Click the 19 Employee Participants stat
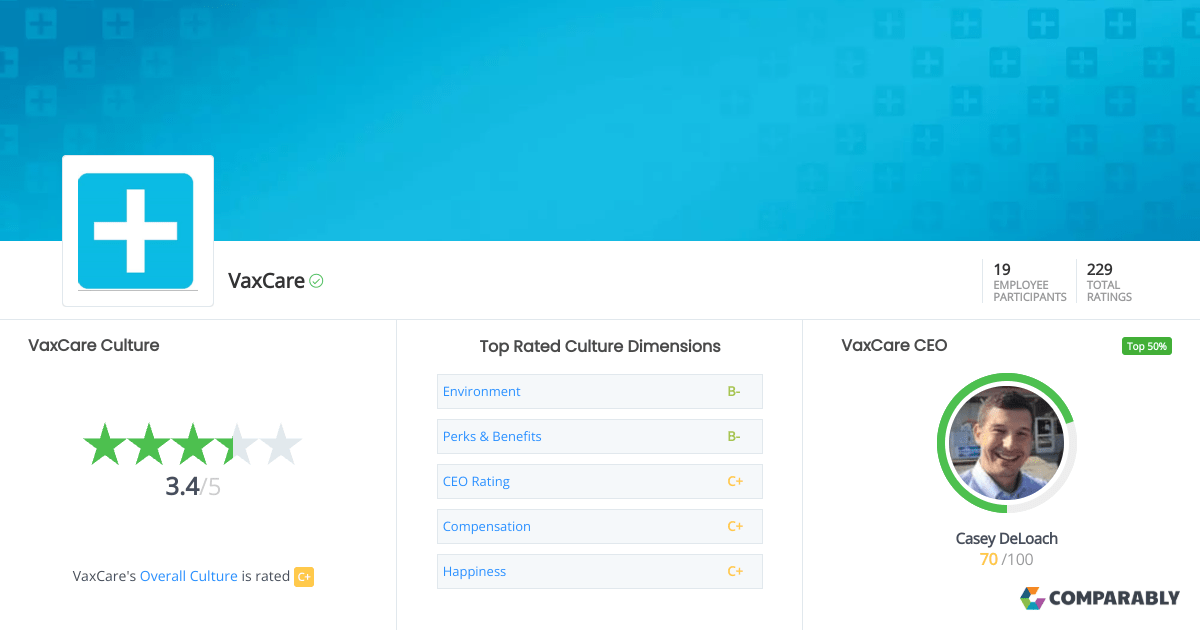This screenshot has width=1200, height=630. coord(1029,282)
